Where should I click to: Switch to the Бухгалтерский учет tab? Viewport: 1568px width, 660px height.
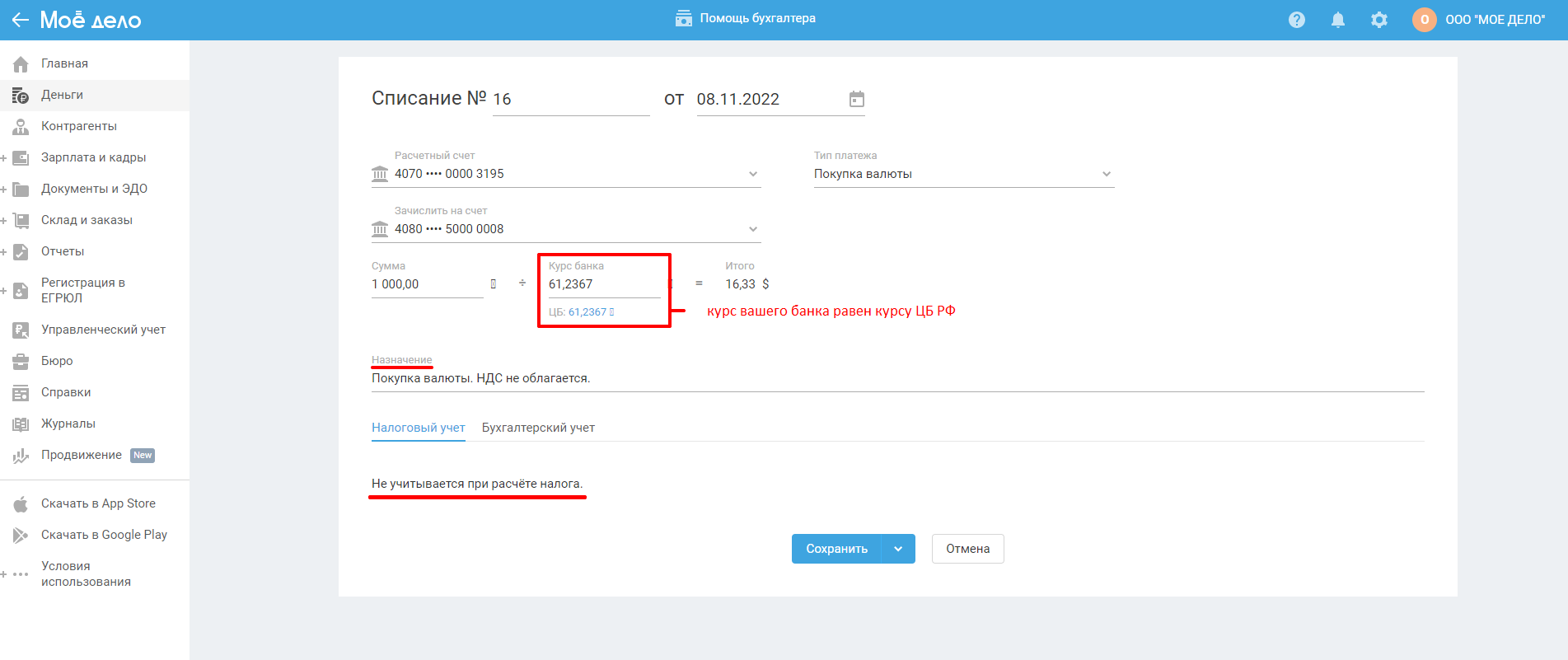[x=538, y=428]
